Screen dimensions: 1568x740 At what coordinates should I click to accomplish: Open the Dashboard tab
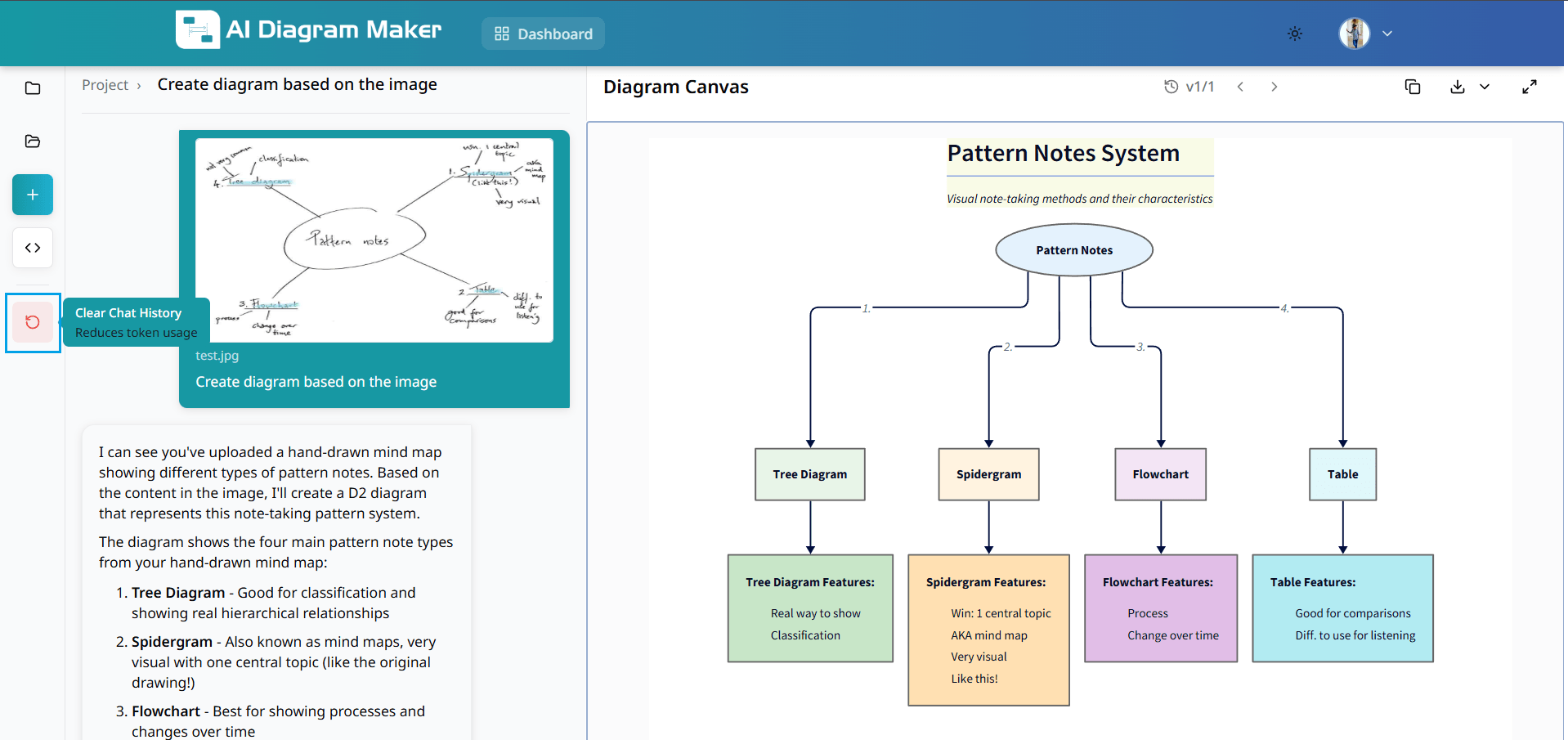tap(543, 34)
